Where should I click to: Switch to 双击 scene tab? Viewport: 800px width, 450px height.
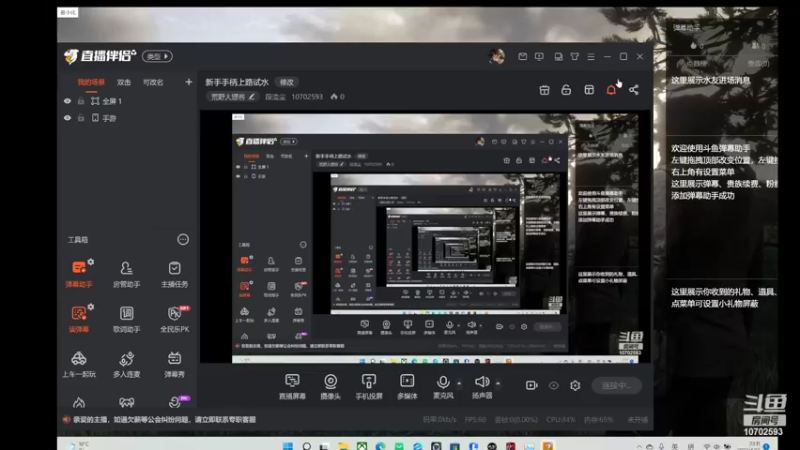123,82
